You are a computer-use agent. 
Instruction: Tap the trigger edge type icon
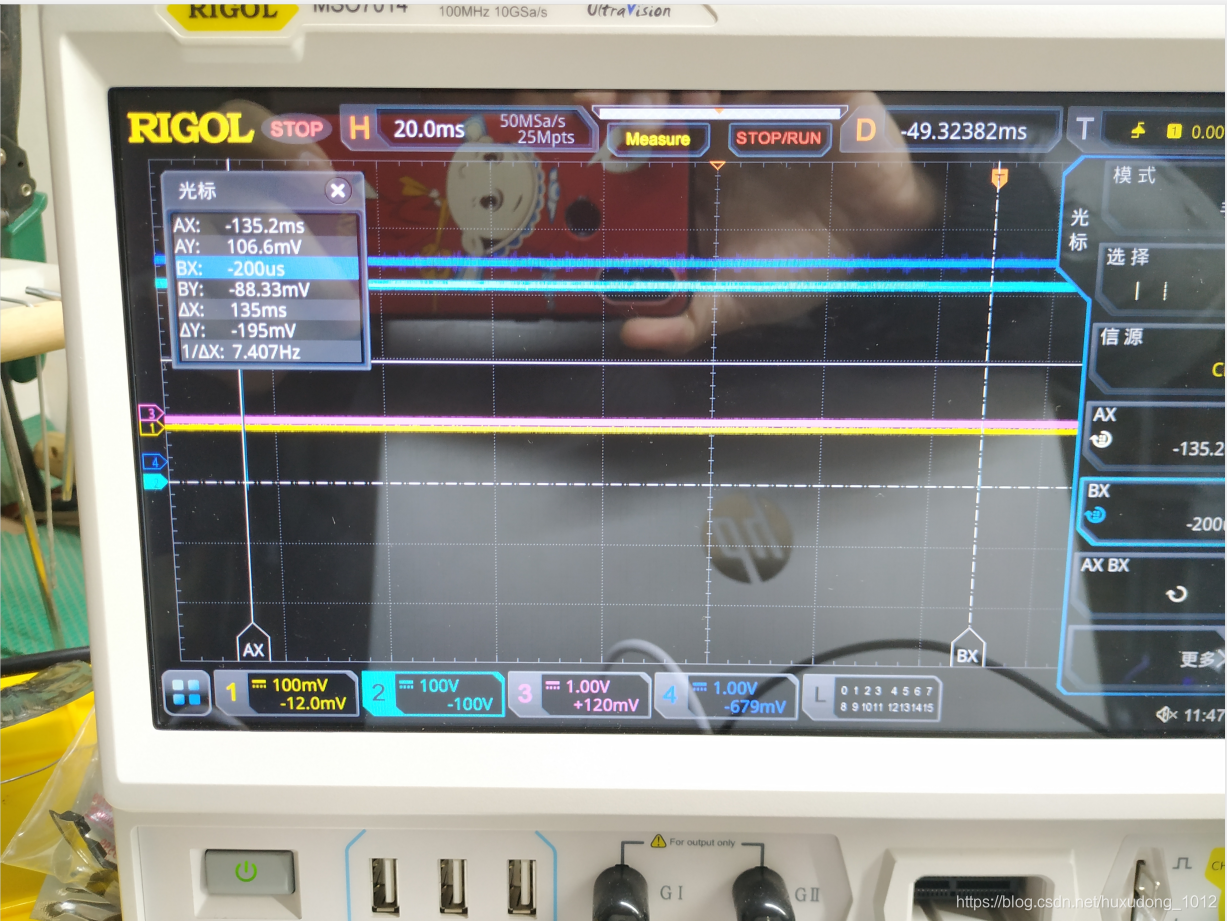coord(1139,131)
